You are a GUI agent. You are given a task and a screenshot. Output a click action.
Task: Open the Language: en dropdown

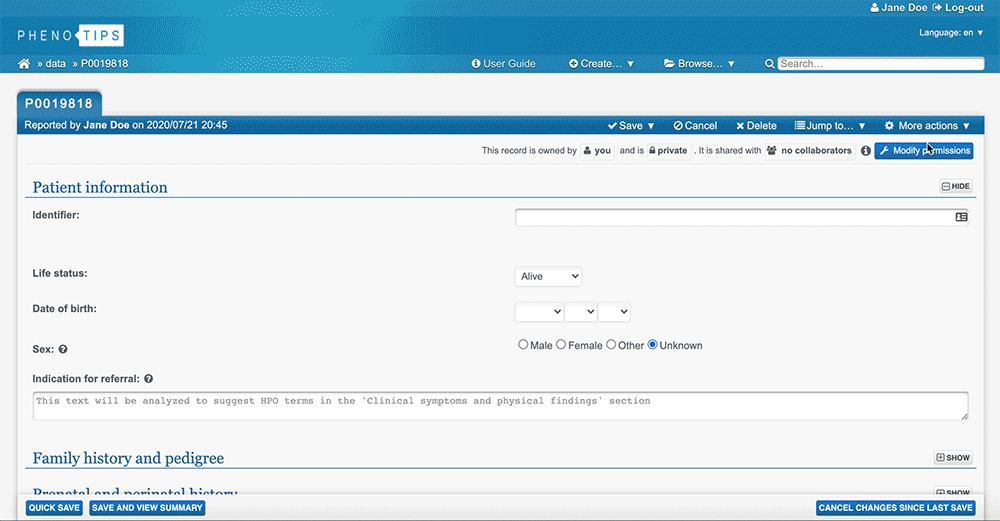click(x=951, y=33)
